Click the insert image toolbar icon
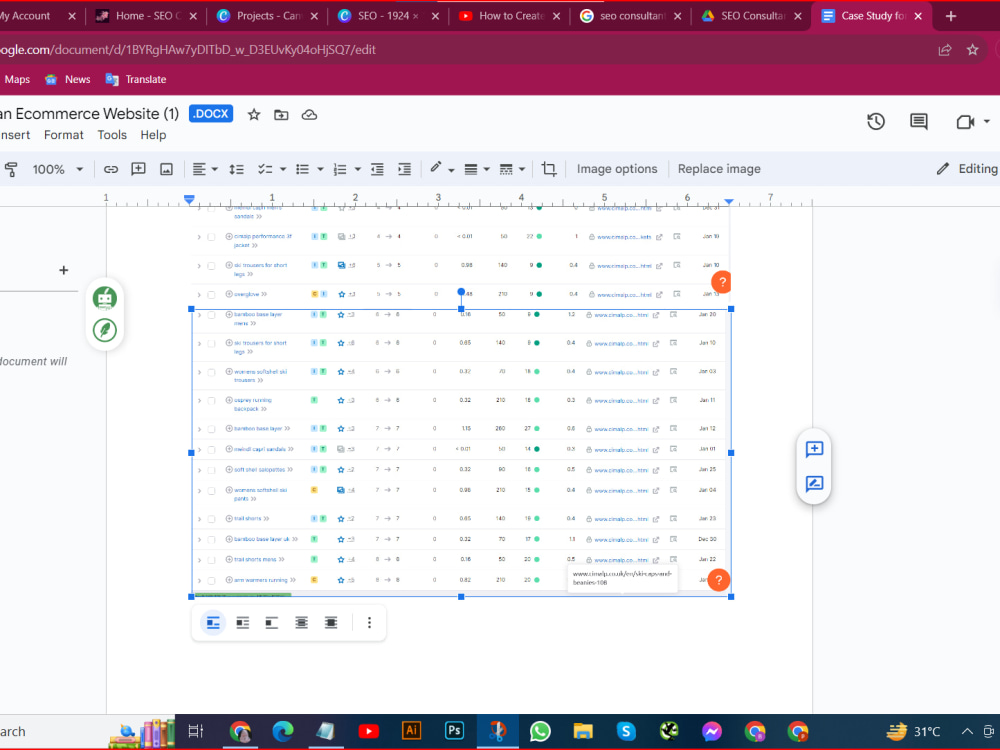The image size is (1000, 750). coord(166,169)
